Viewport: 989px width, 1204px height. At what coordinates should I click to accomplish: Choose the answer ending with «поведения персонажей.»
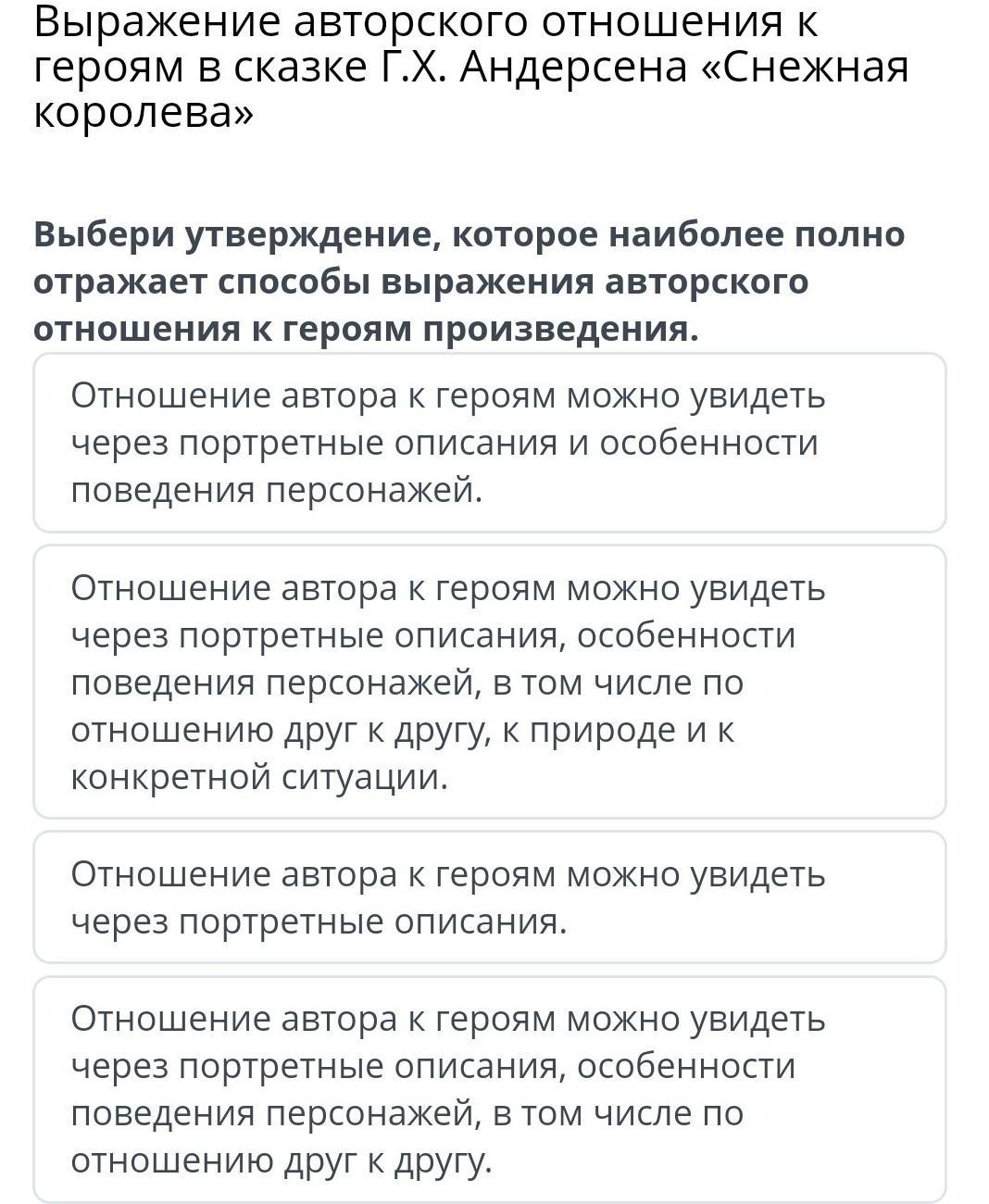490,442
